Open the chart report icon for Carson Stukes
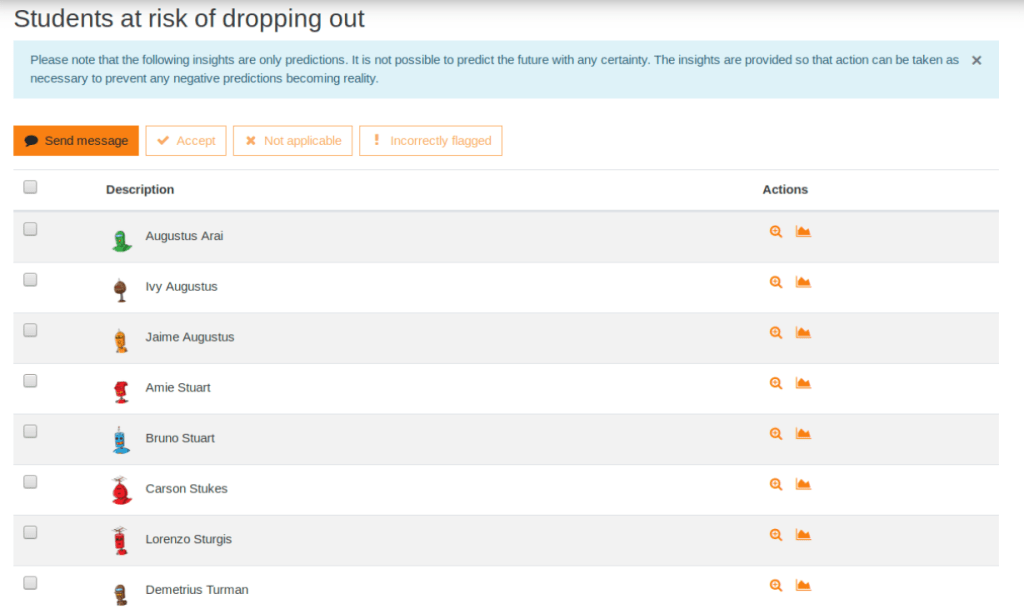Image resolution: width=1024 pixels, height=614 pixels. [802, 484]
